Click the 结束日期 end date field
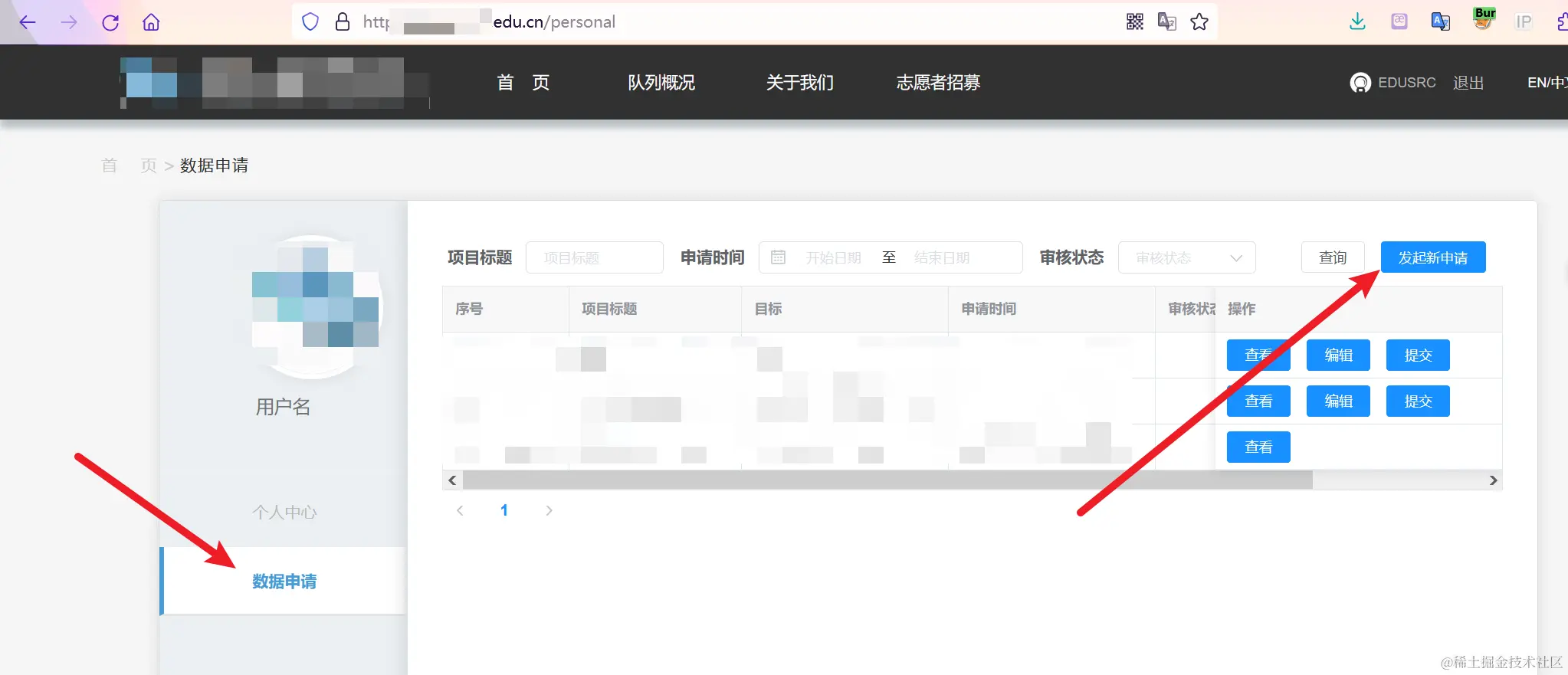This screenshot has height=675, width=1568. point(942,257)
